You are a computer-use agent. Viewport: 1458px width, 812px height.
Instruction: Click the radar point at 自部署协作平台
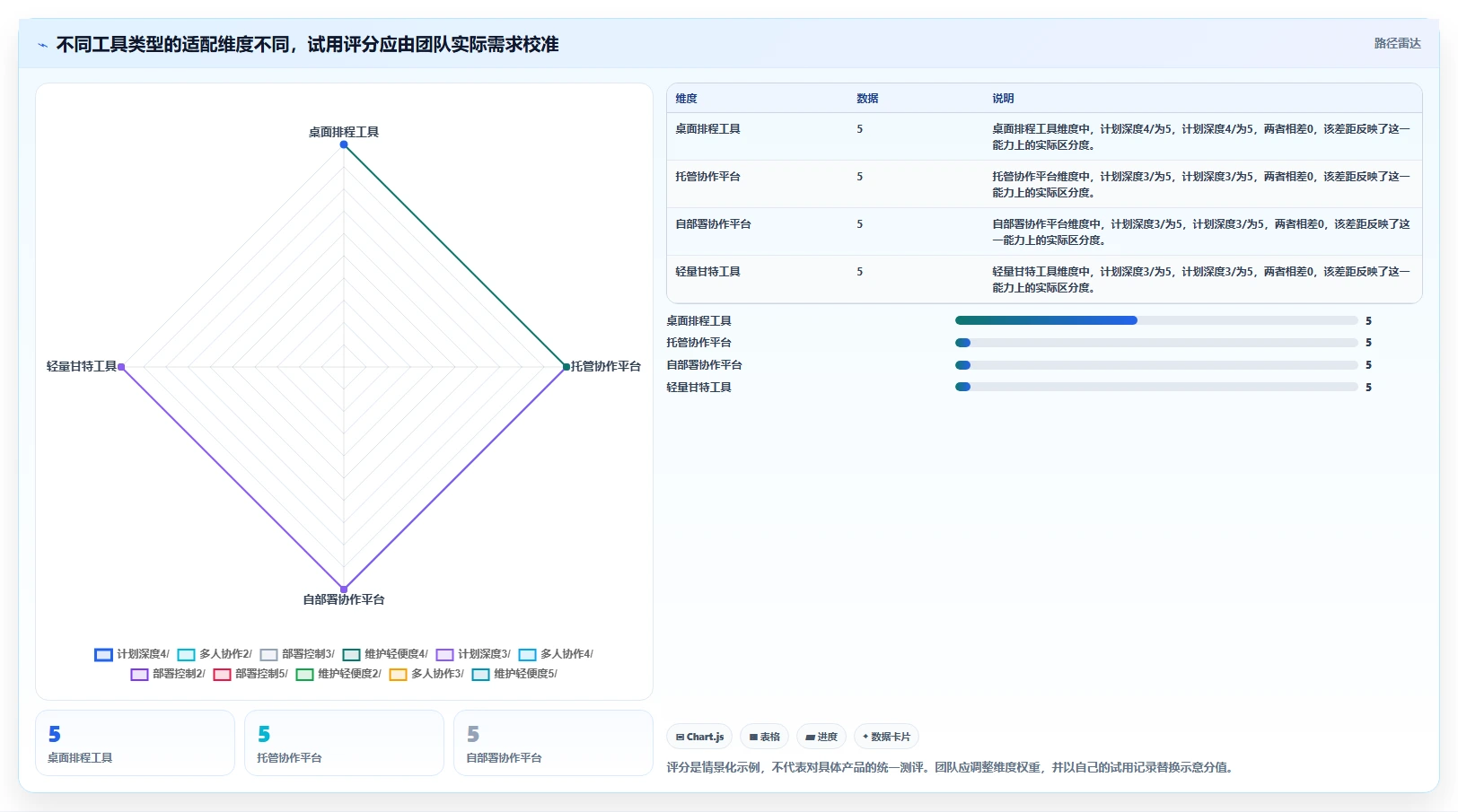(344, 589)
